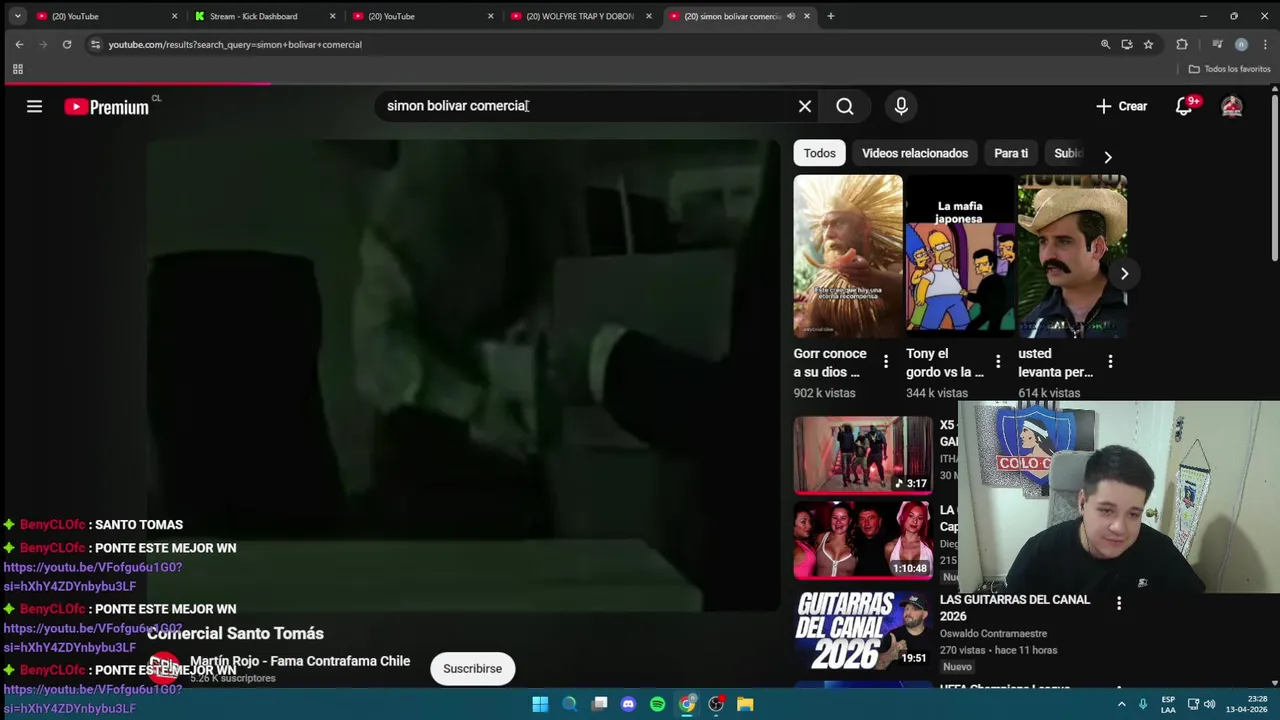Screen dimensions: 1280x720
Task: Click the browser address bar URL
Action: point(235,44)
